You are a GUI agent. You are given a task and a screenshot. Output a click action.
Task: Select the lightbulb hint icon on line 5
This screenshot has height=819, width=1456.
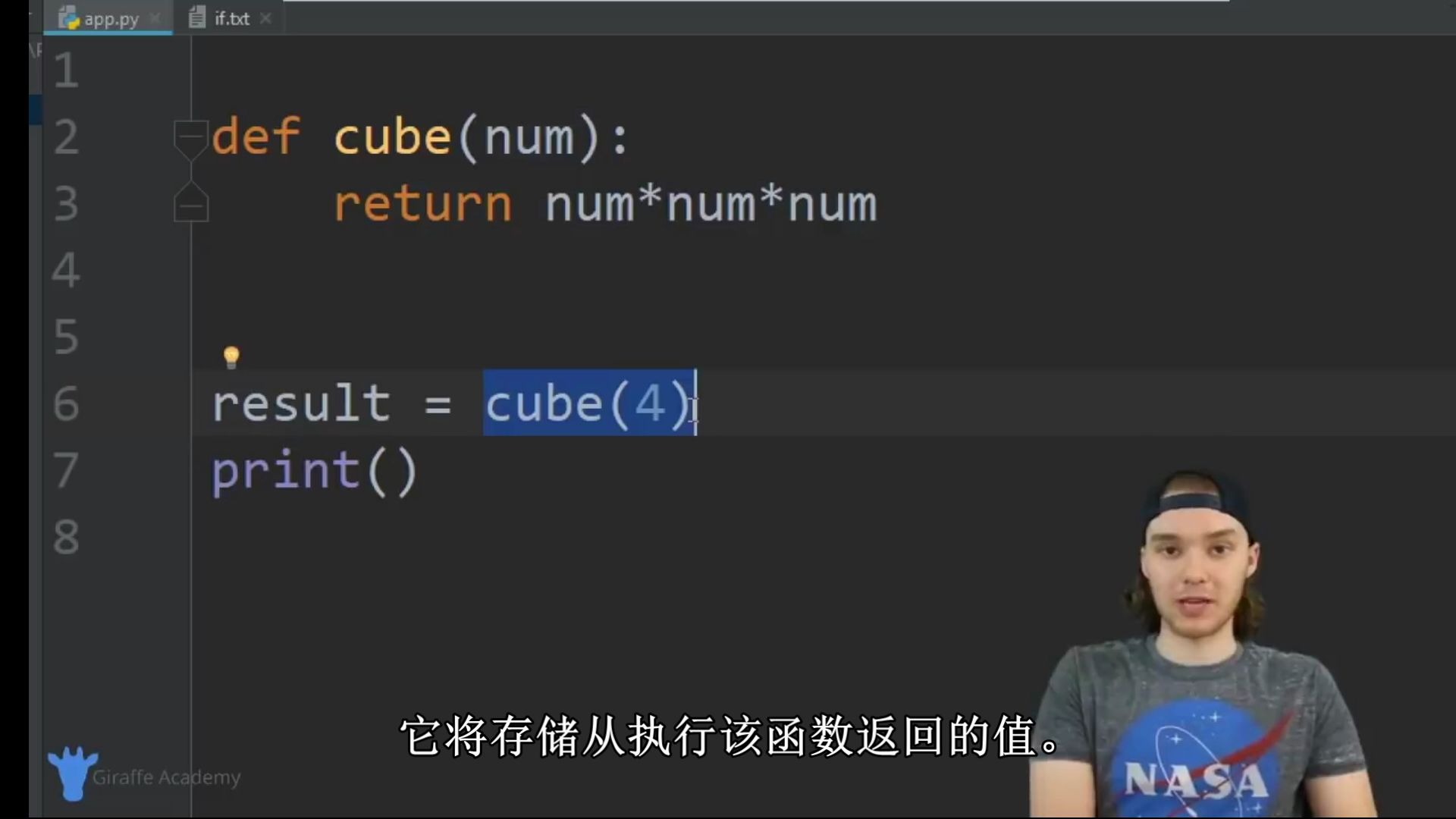[x=231, y=356]
